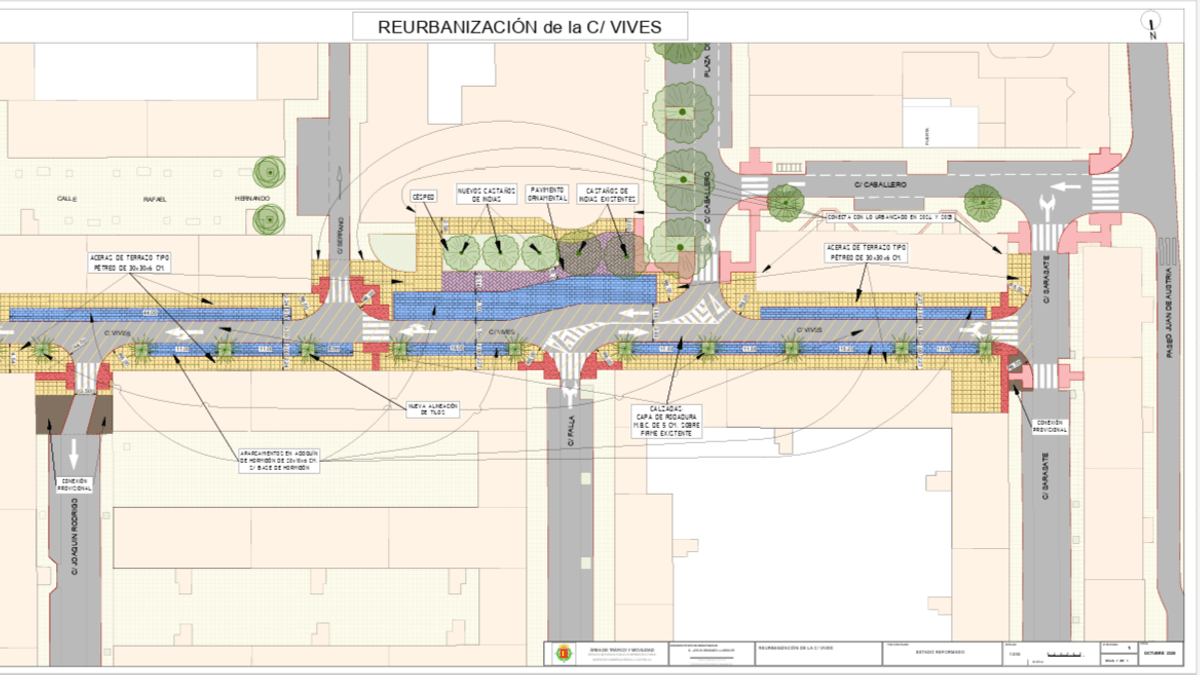Click 'APARCAMIENTOS EN ADOQUÍN' callout
Image resolution: width=1200 pixels, height=675 pixels.
pyautogui.click(x=279, y=460)
